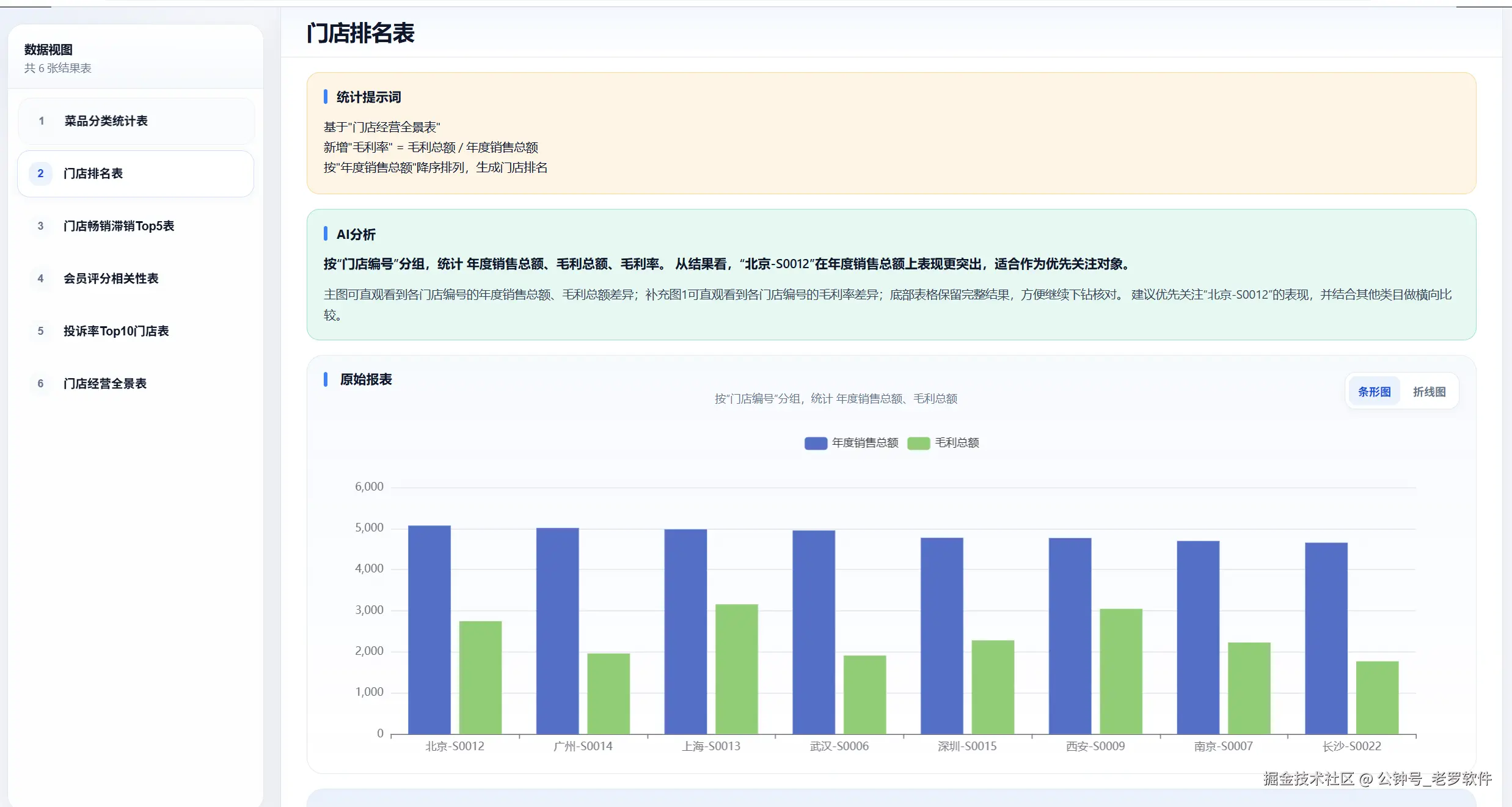Open 门店畅销滞销Top5表 view
Screen dimensions: 1512x807
(x=136, y=226)
